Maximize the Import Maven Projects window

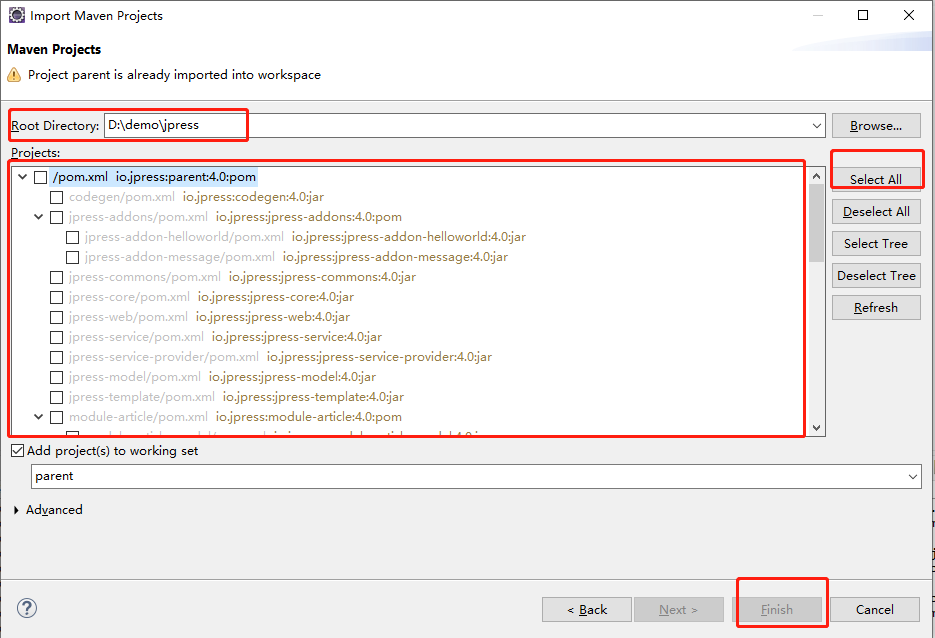click(863, 15)
